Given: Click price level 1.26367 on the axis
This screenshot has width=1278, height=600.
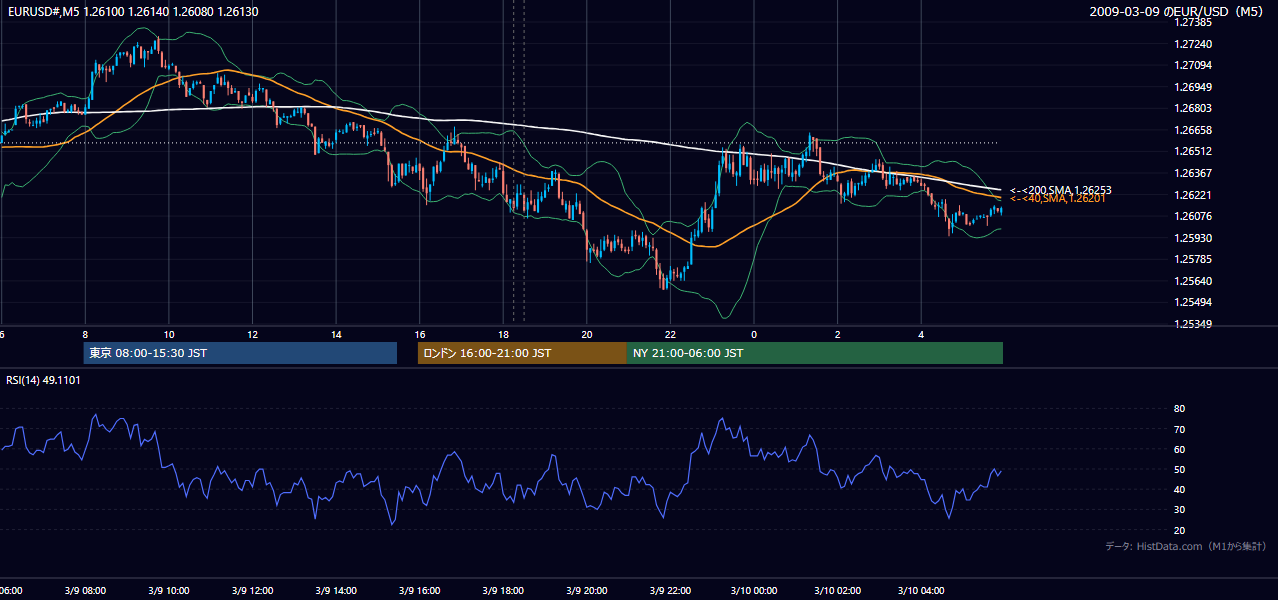Looking at the screenshot, I should [x=1193, y=173].
